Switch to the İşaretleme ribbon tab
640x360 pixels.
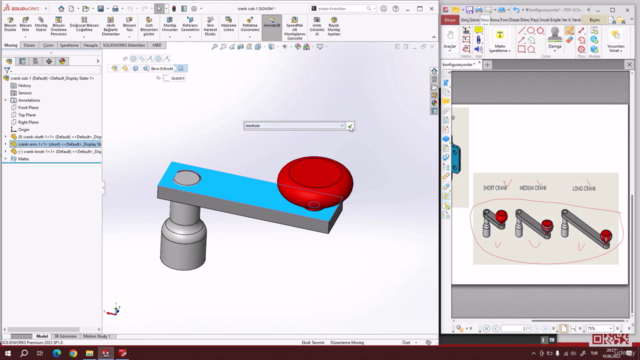click(x=69, y=45)
